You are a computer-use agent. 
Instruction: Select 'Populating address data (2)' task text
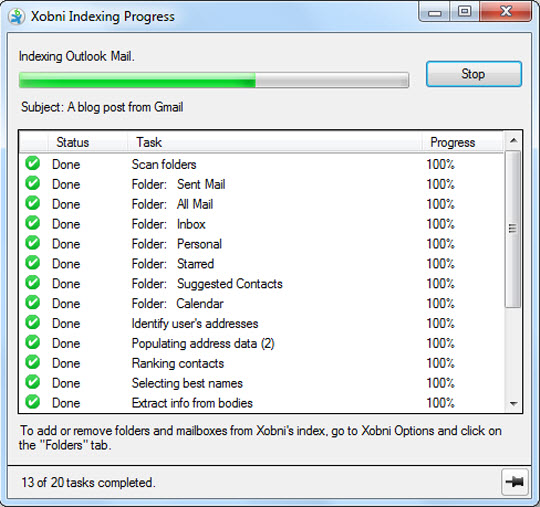tap(203, 344)
